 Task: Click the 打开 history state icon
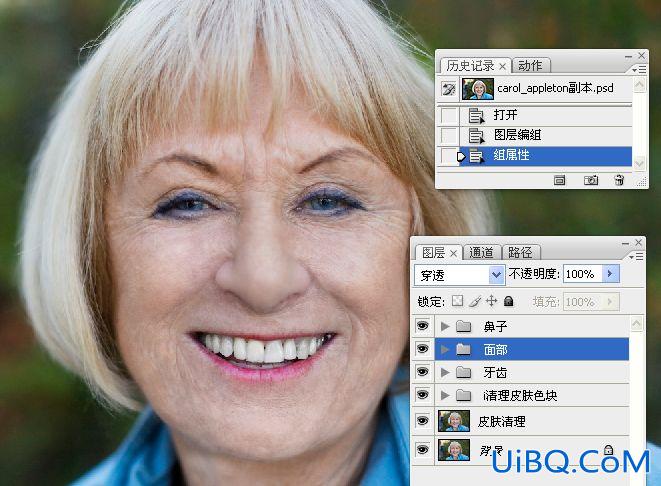[x=476, y=115]
